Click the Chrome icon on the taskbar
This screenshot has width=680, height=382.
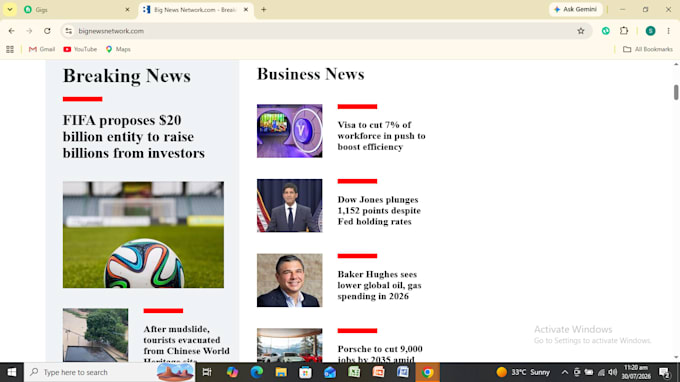[x=427, y=372]
